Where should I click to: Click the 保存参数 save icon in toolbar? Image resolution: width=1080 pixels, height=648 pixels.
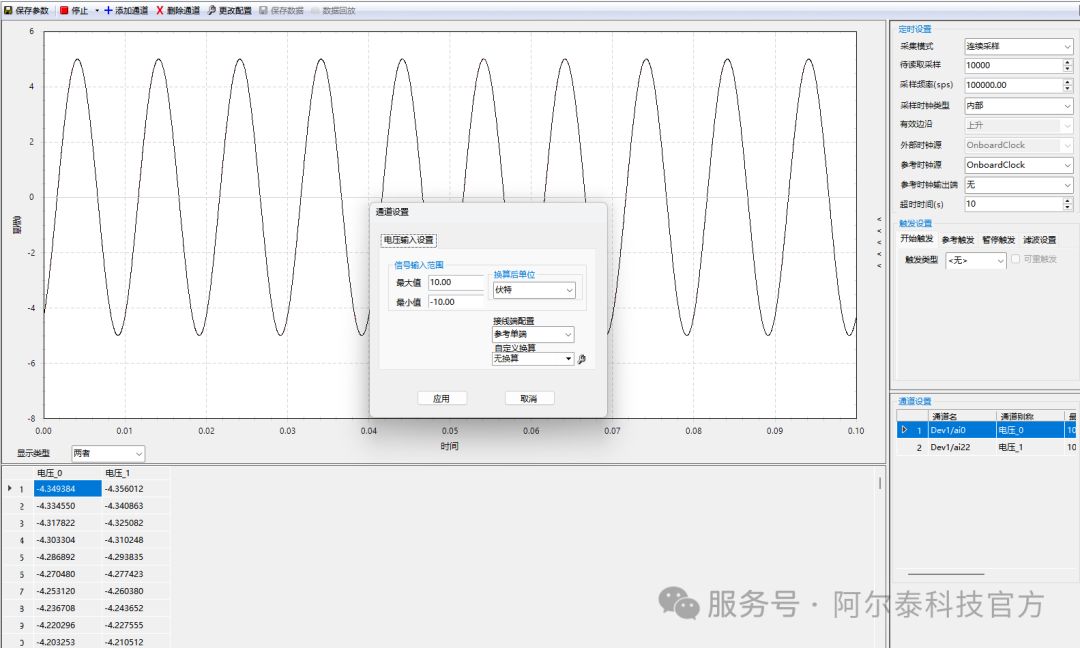[8, 10]
